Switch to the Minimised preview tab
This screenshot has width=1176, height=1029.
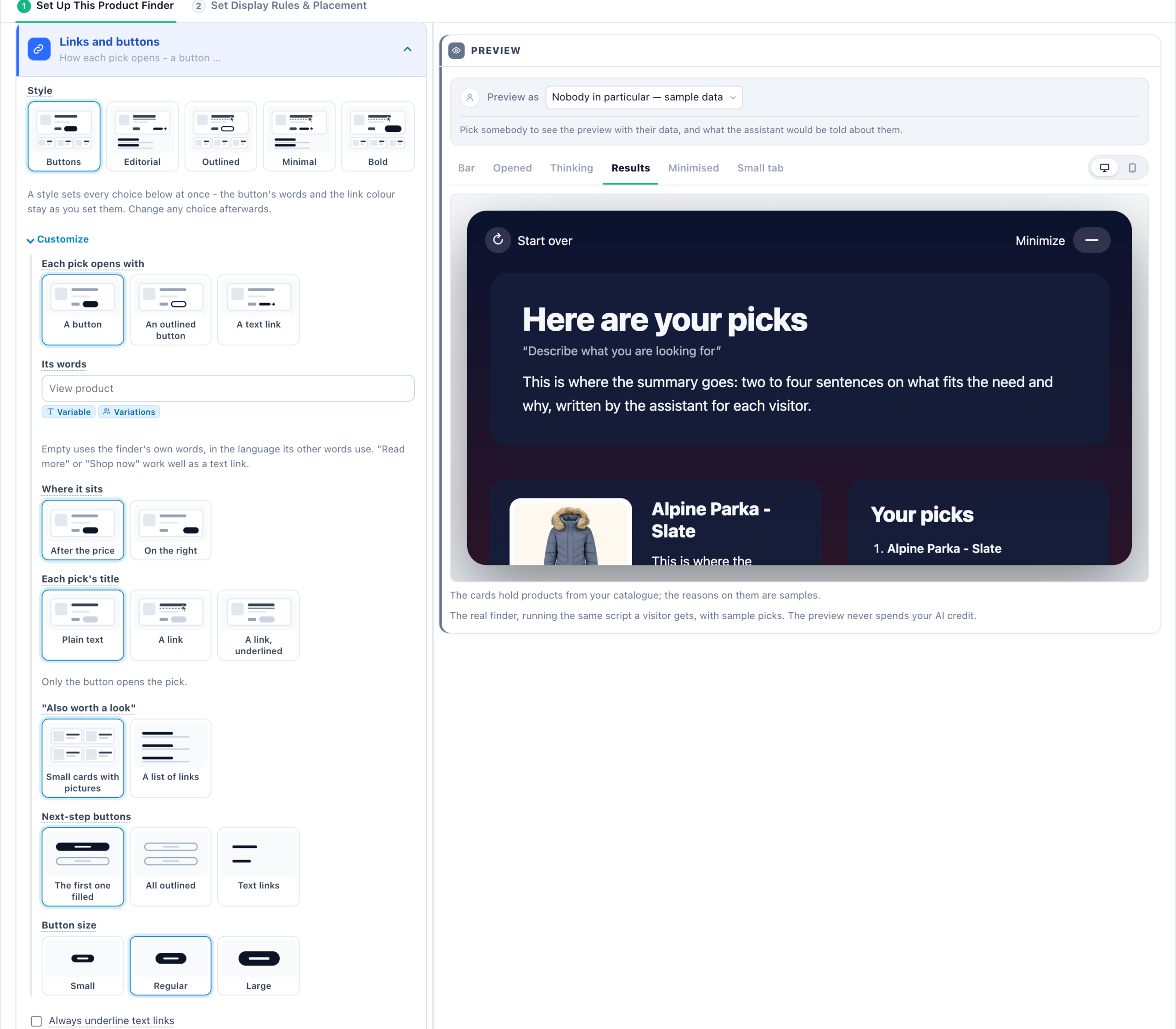point(693,168)
